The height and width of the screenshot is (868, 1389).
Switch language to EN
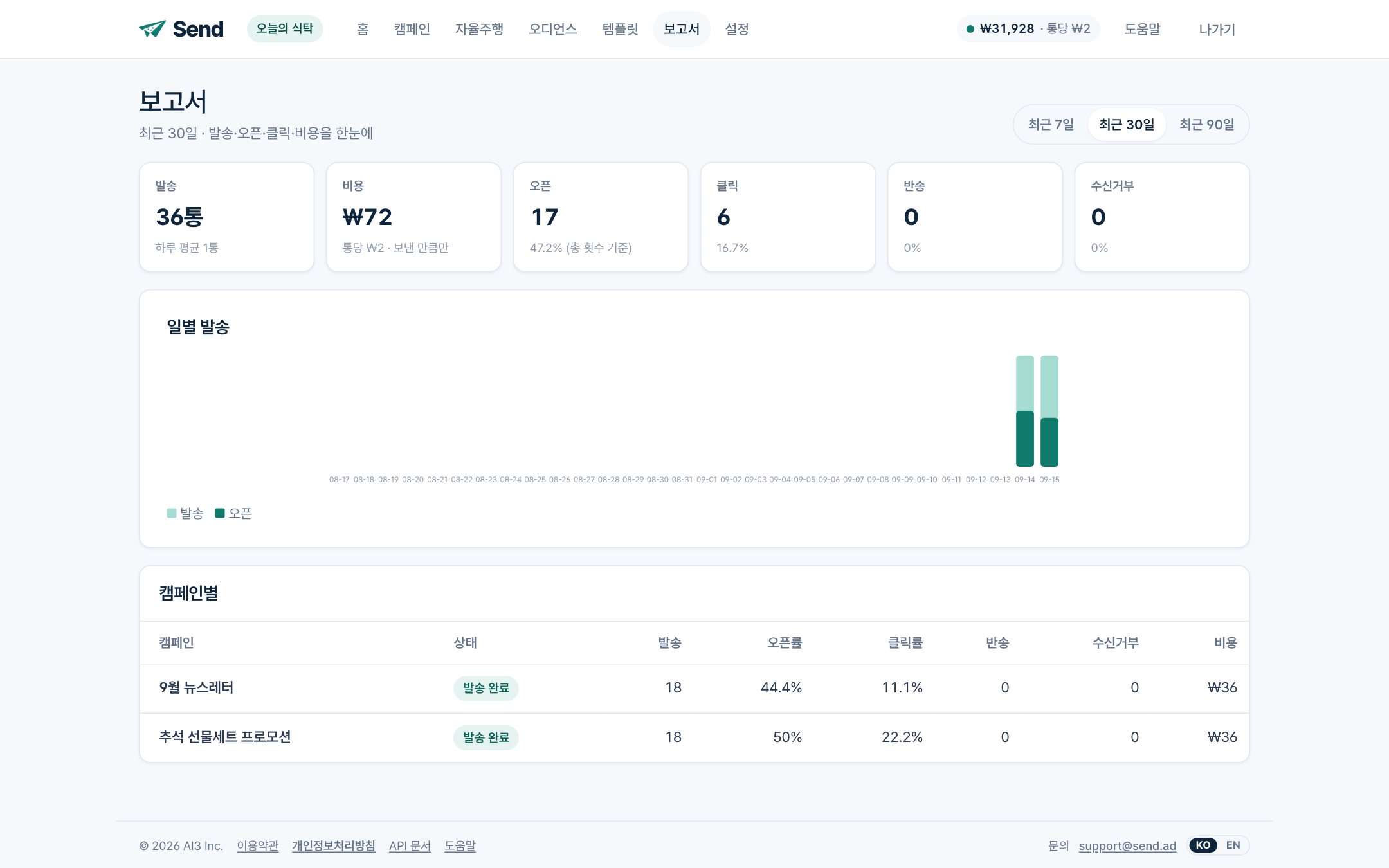click(1233, 845)
